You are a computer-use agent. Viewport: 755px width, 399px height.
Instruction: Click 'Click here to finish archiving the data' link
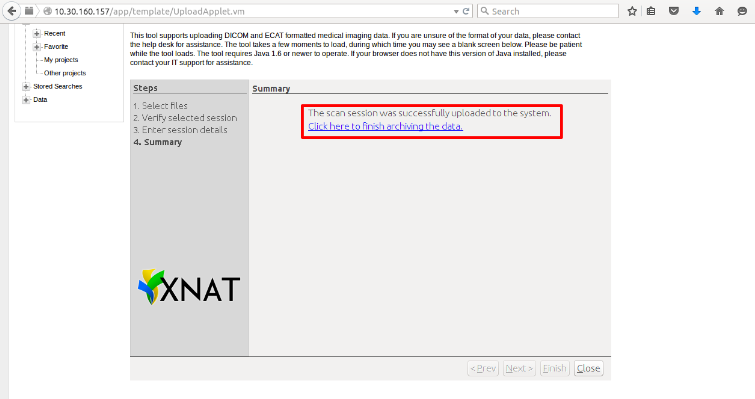[x=385, y=126]
